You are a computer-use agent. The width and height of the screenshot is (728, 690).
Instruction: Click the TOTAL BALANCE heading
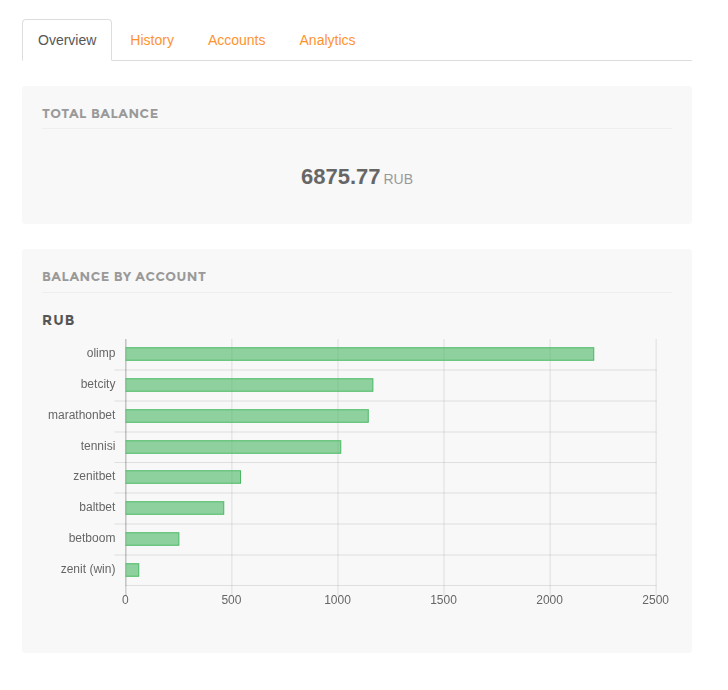(x=100, y=114)
